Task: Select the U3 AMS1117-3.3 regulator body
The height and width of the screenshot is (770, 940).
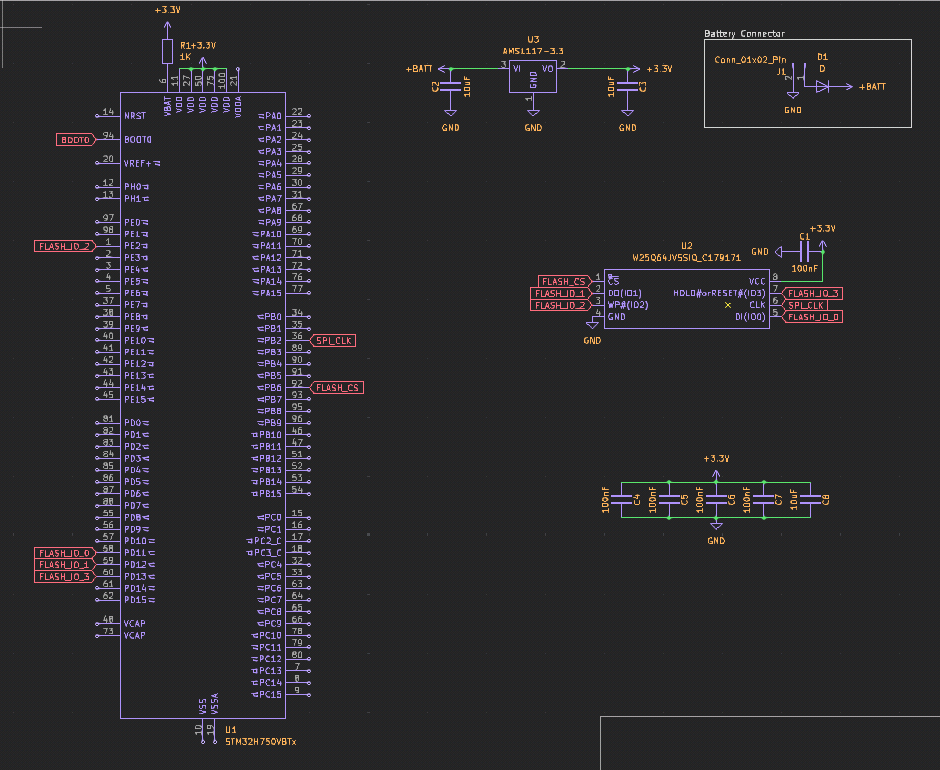Action: (532, 76)
